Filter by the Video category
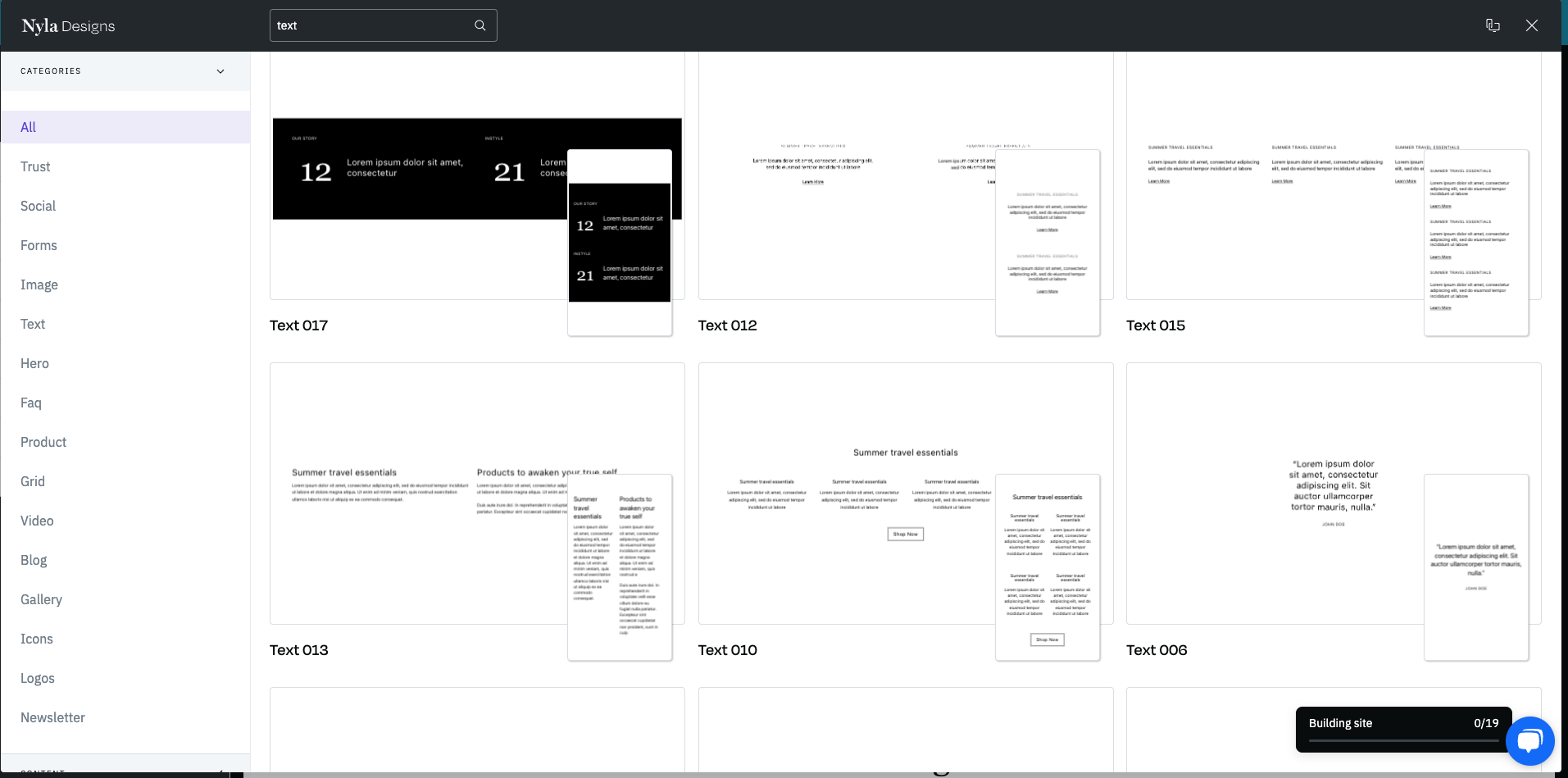The width and height of the screenshot is (1568, 778). pyautogui.click(x=125, y=521)
